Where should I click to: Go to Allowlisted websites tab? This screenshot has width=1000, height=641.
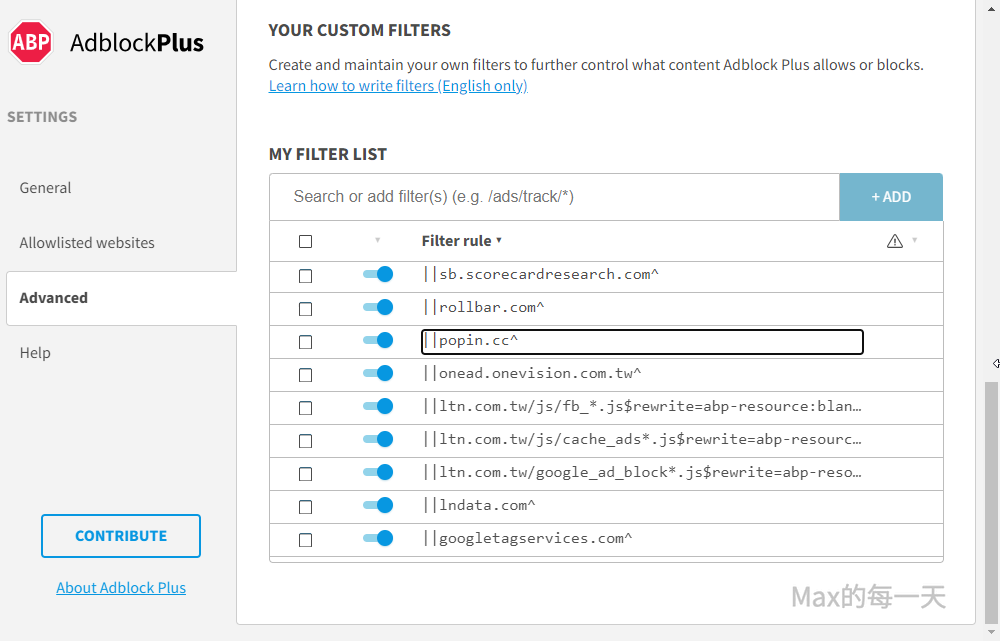[87, 243]
